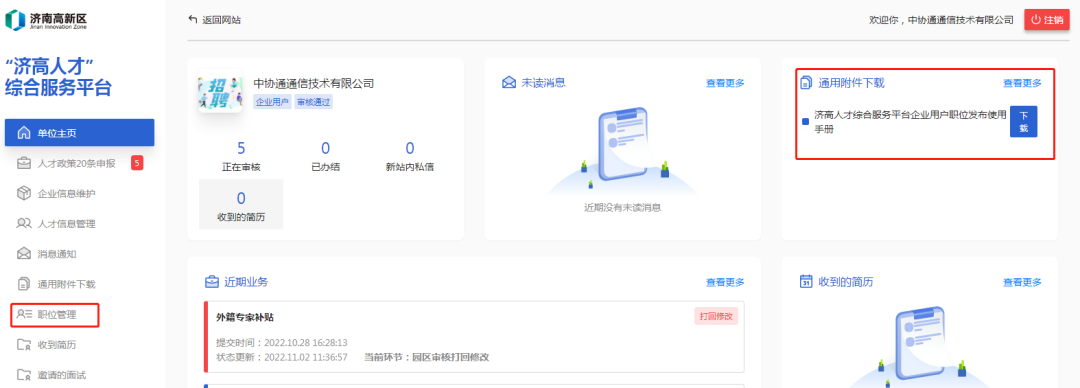This screenshot has height=388, width=1080.
Task: Click the briefcase icon beside 近期业务
Action: click(x=212, y=281)
